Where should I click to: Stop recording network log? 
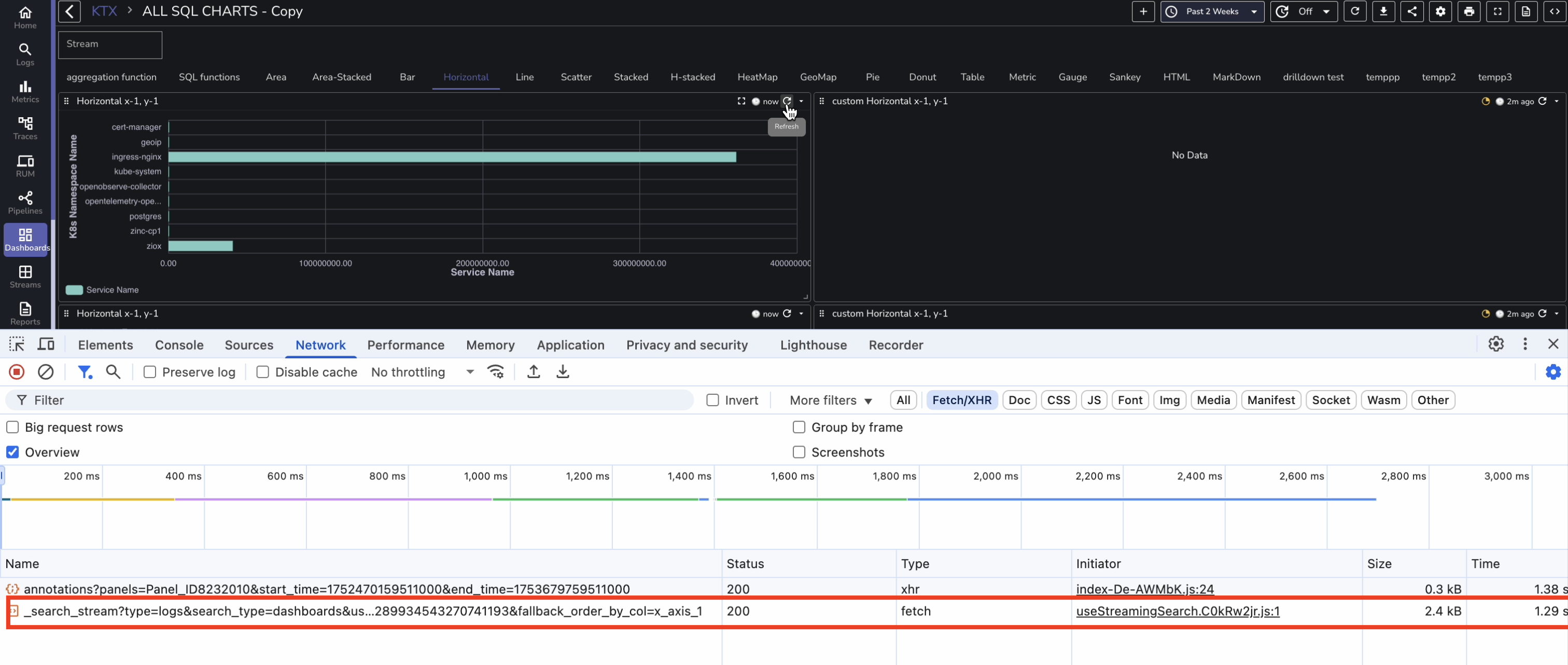coord(17,372)
